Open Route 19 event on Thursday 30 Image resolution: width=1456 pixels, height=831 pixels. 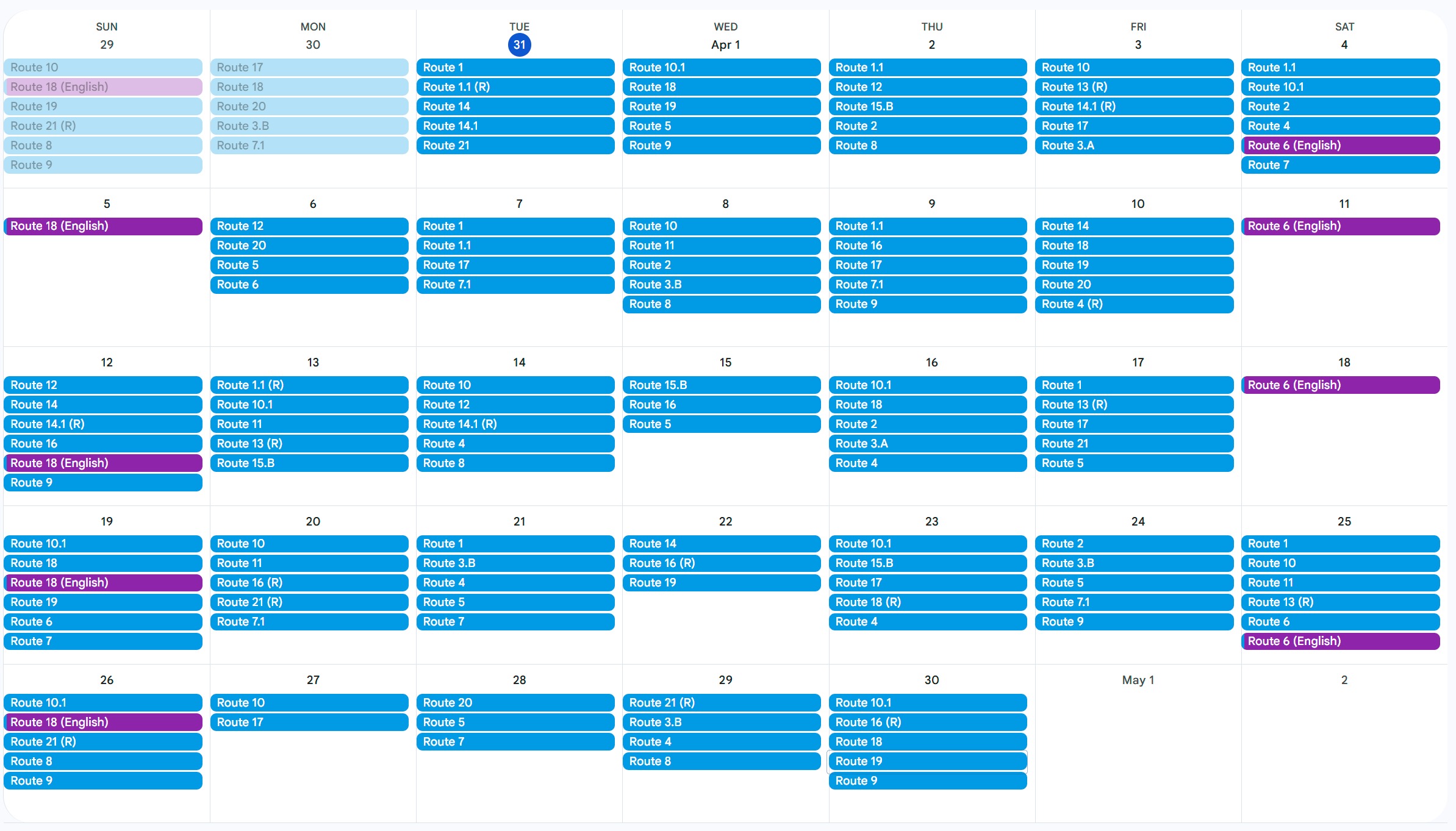[927, 761]
